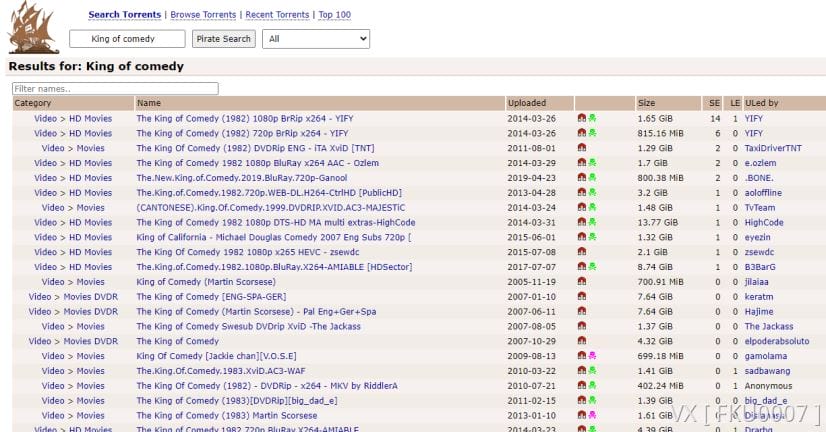Click magnet icon for AMIABLE [HDSector] 1080p row

tap(582, 267)
